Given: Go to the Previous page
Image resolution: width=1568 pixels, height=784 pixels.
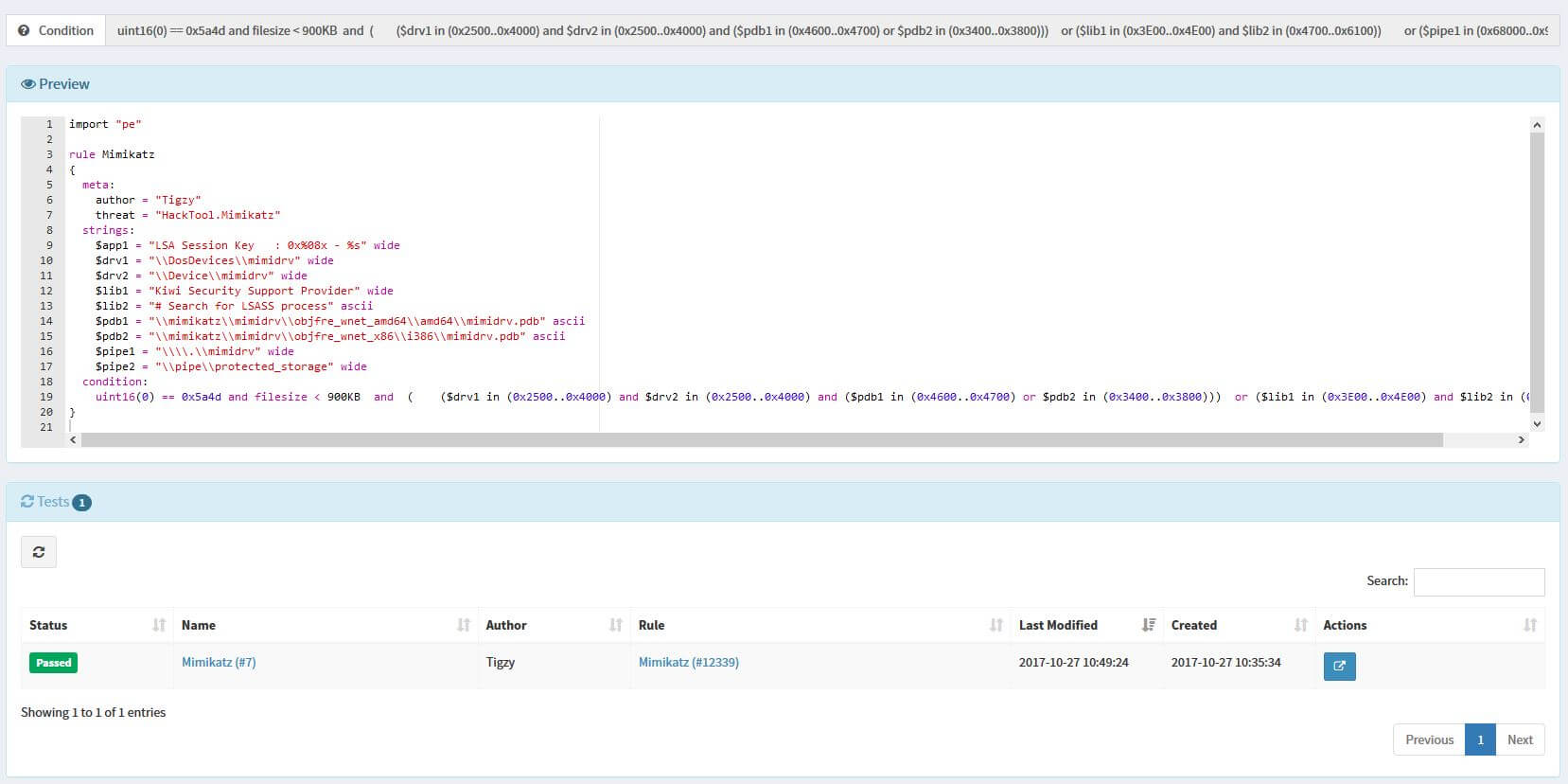Looking at the screenshot, I should click(1429, 739).
